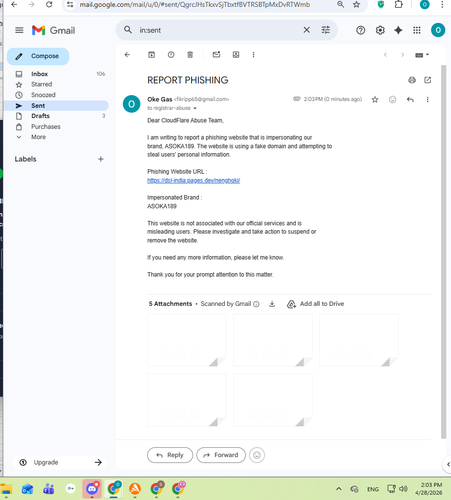Click the Gmail logo

[x=53, y=30]
